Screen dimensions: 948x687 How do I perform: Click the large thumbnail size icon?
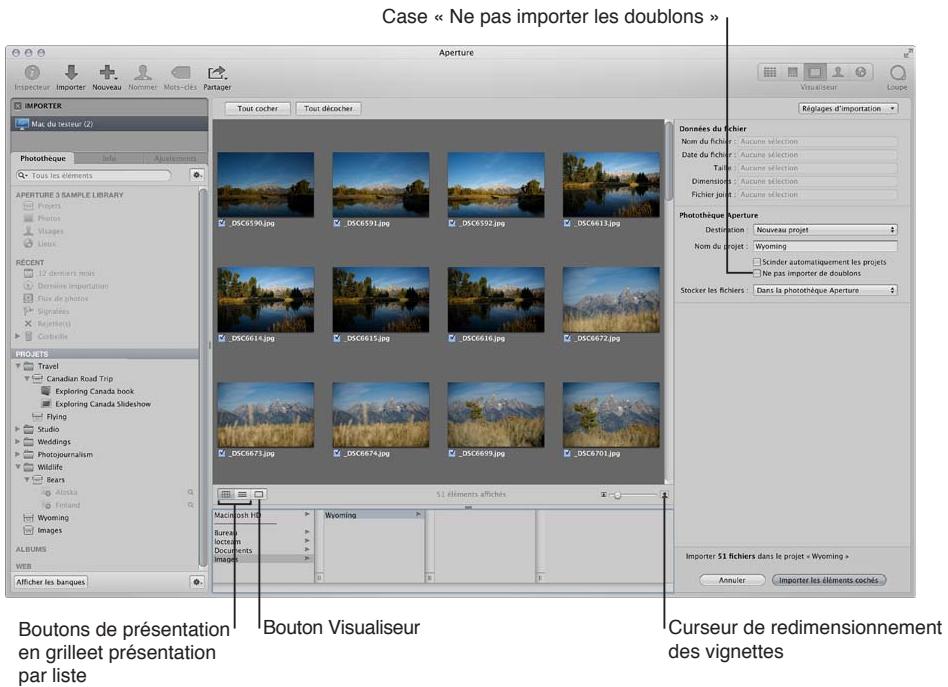click(664, 495)
